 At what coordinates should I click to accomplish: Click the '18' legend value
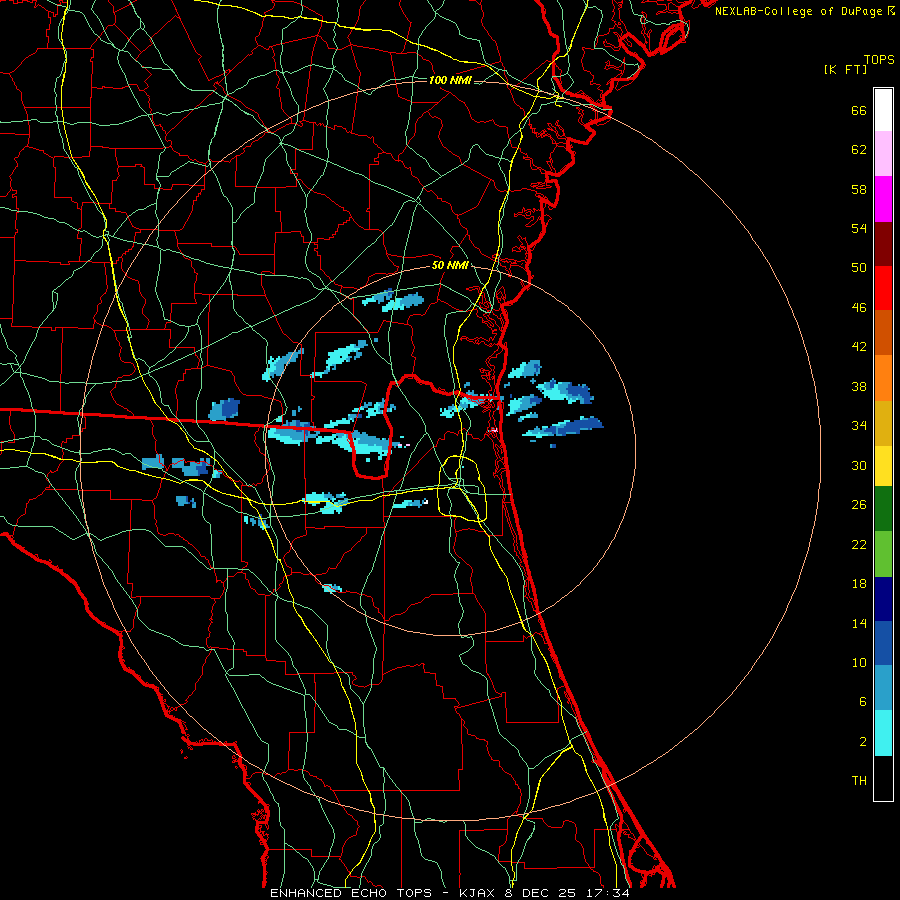(859, 584)
